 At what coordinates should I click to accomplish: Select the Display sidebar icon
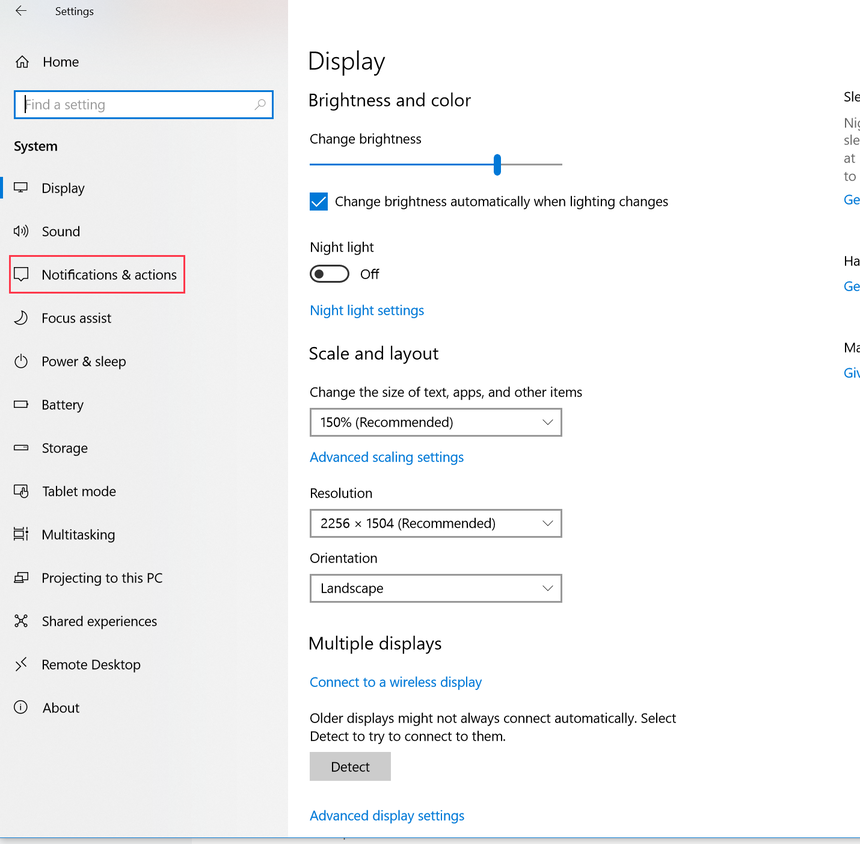point(22,188)
